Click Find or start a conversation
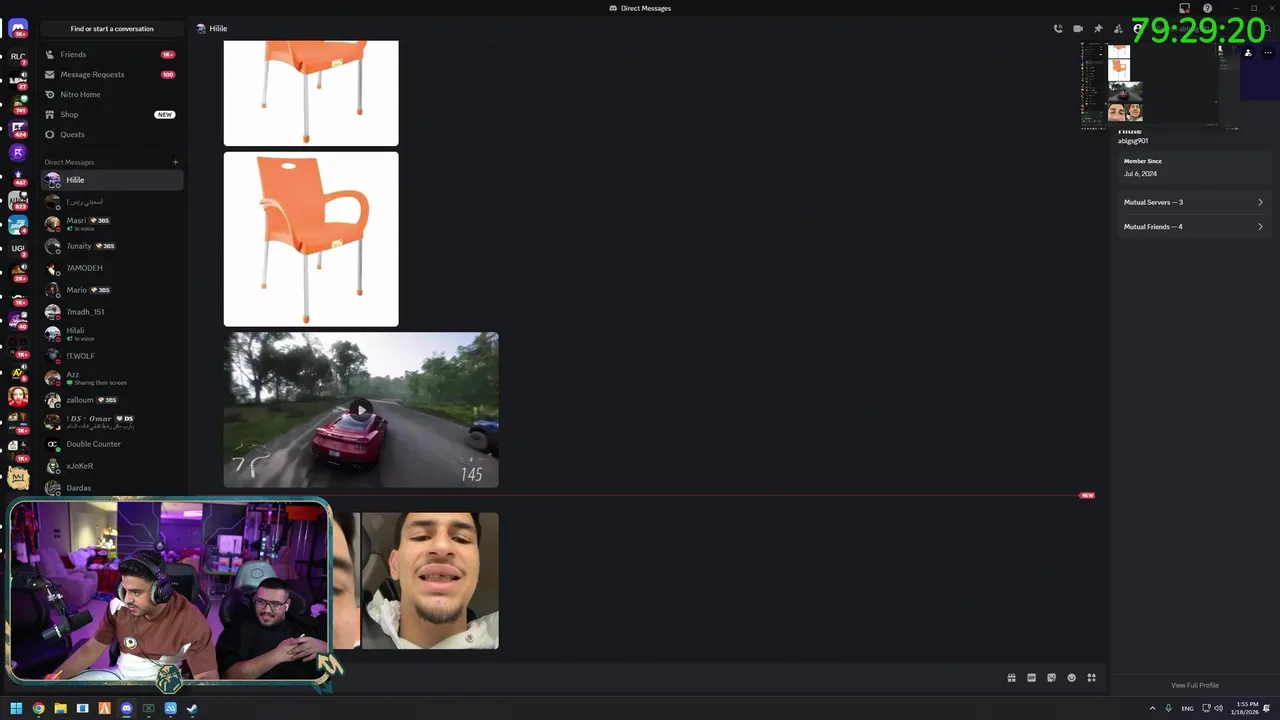The height and width of the screenshot is (720, 1280). (112, 29)
